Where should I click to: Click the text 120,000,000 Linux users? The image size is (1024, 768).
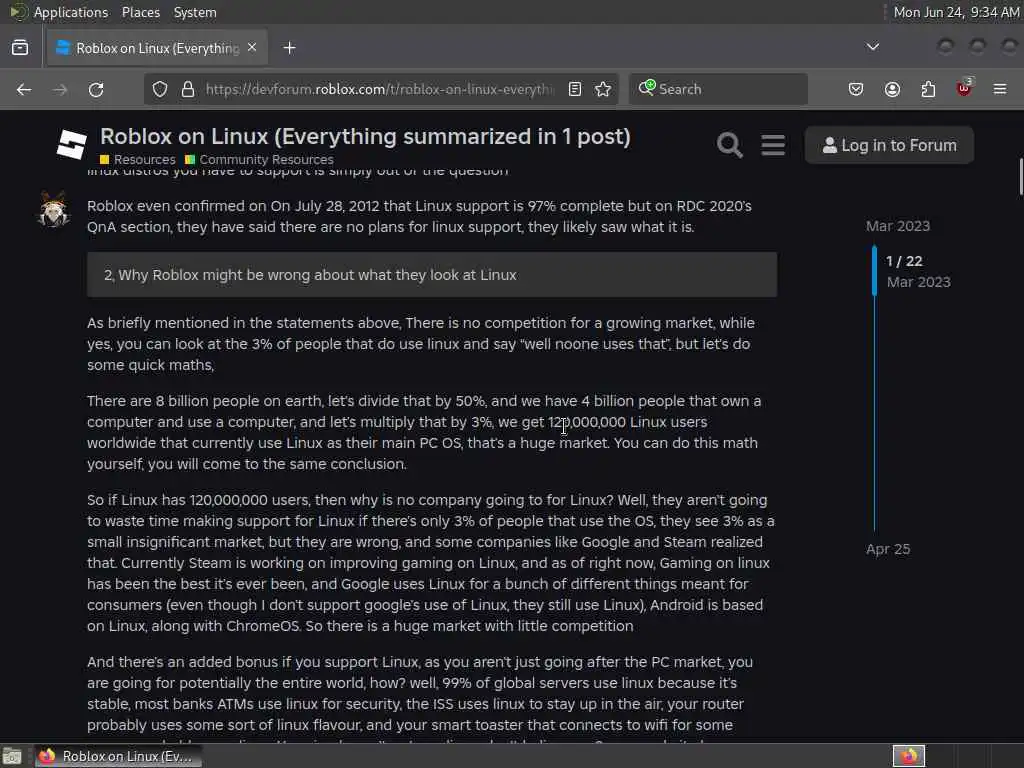[628, 422]
